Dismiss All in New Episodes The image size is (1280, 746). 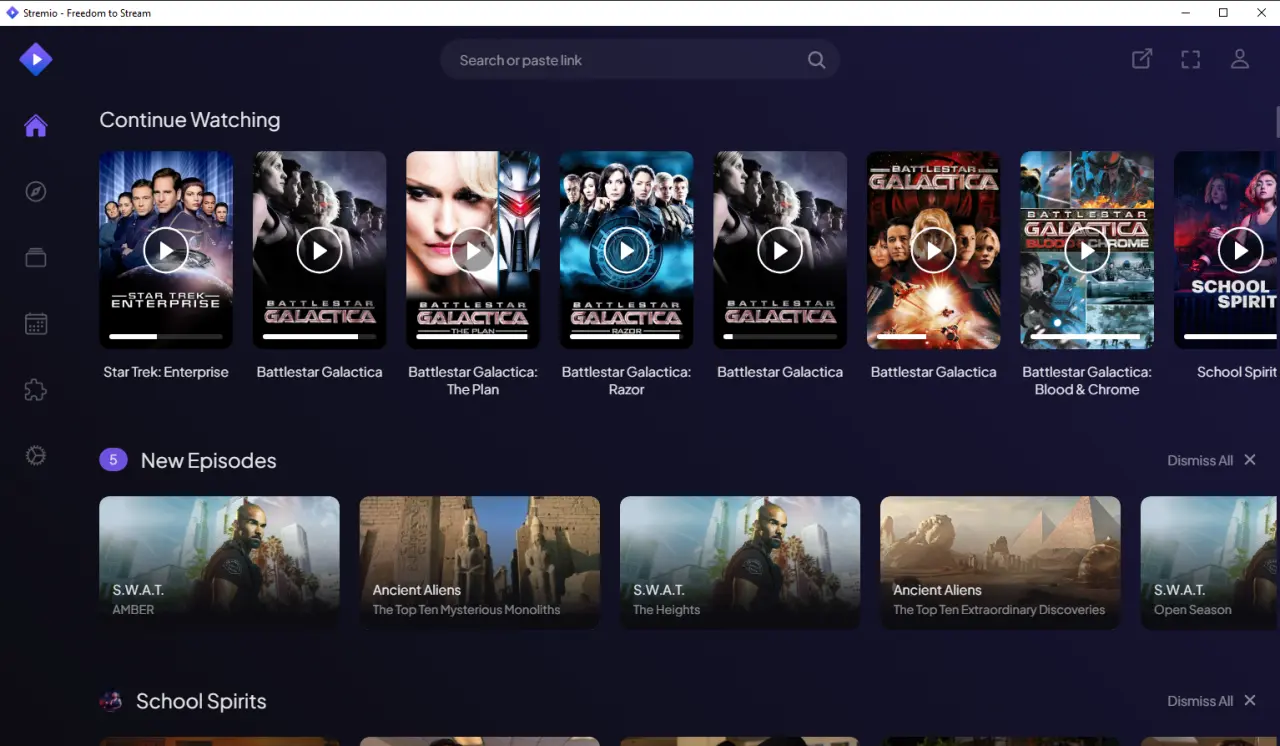click(x=1200, y=461)
